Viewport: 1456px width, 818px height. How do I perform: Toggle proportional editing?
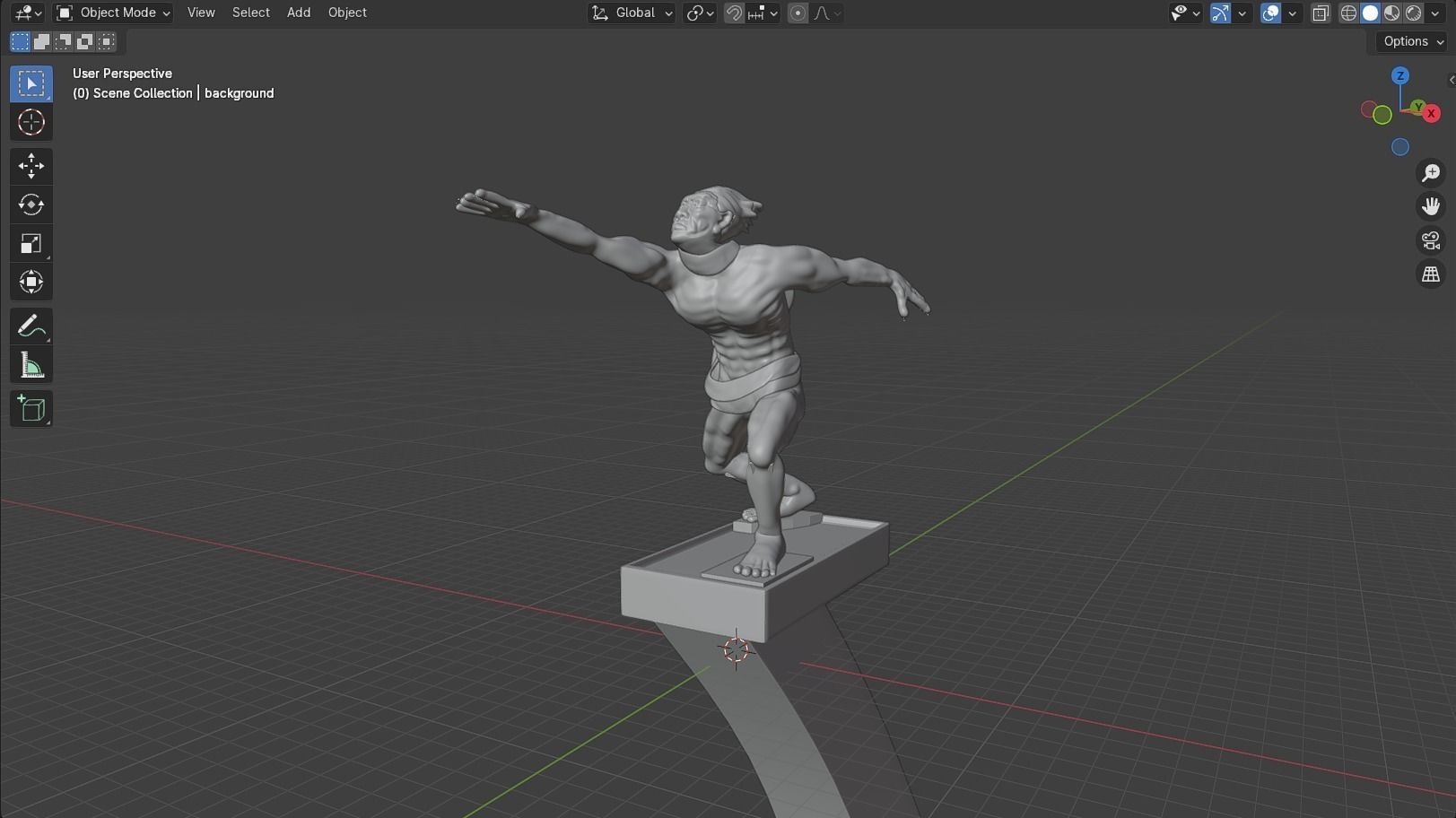(798, 13)
